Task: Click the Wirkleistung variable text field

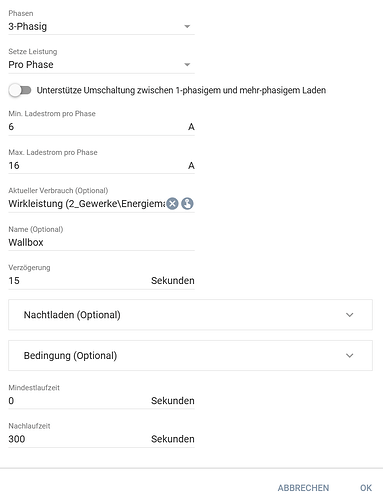Action: [x=87, y=203]
